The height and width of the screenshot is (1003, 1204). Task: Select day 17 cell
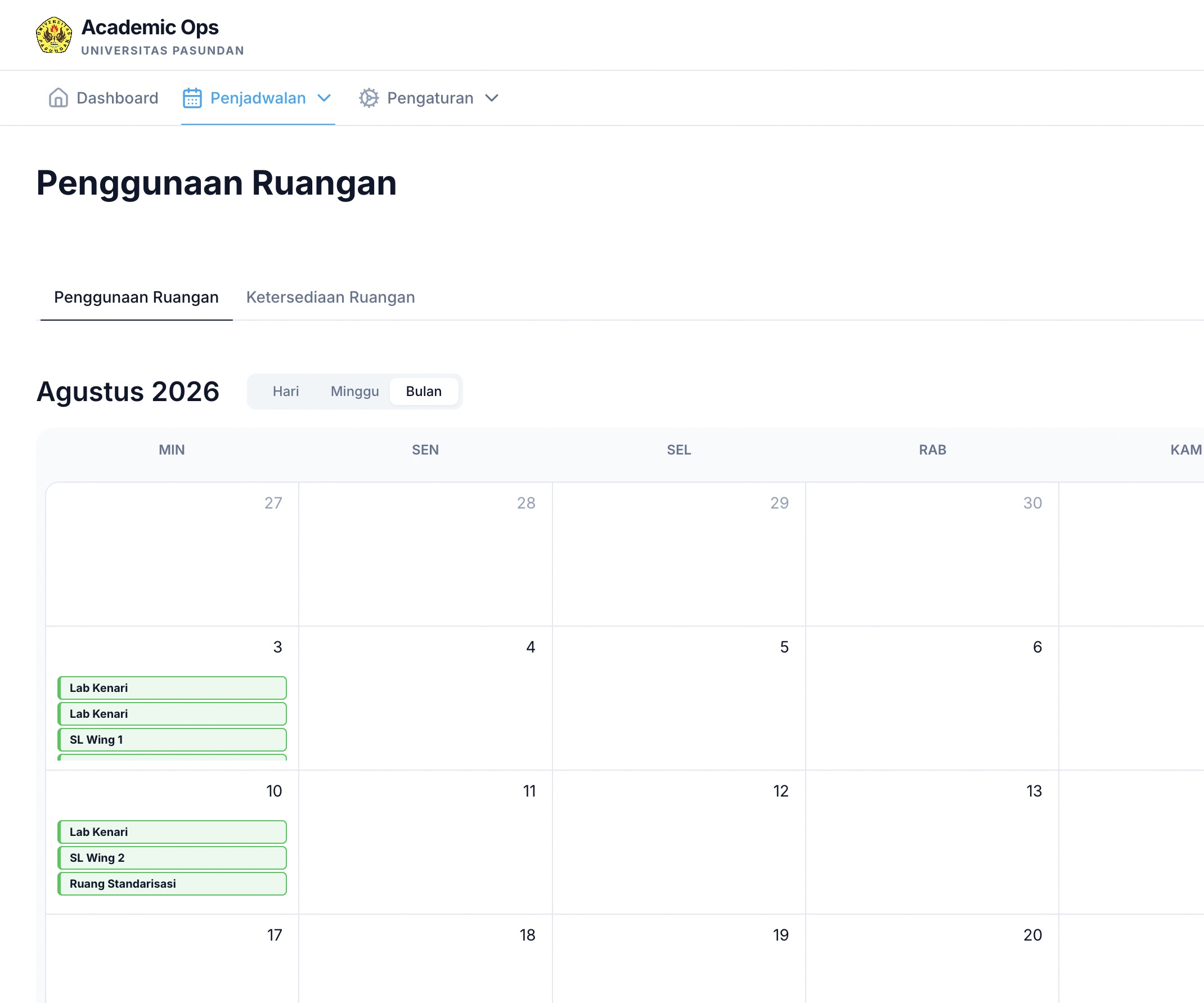tap(172, 959)
